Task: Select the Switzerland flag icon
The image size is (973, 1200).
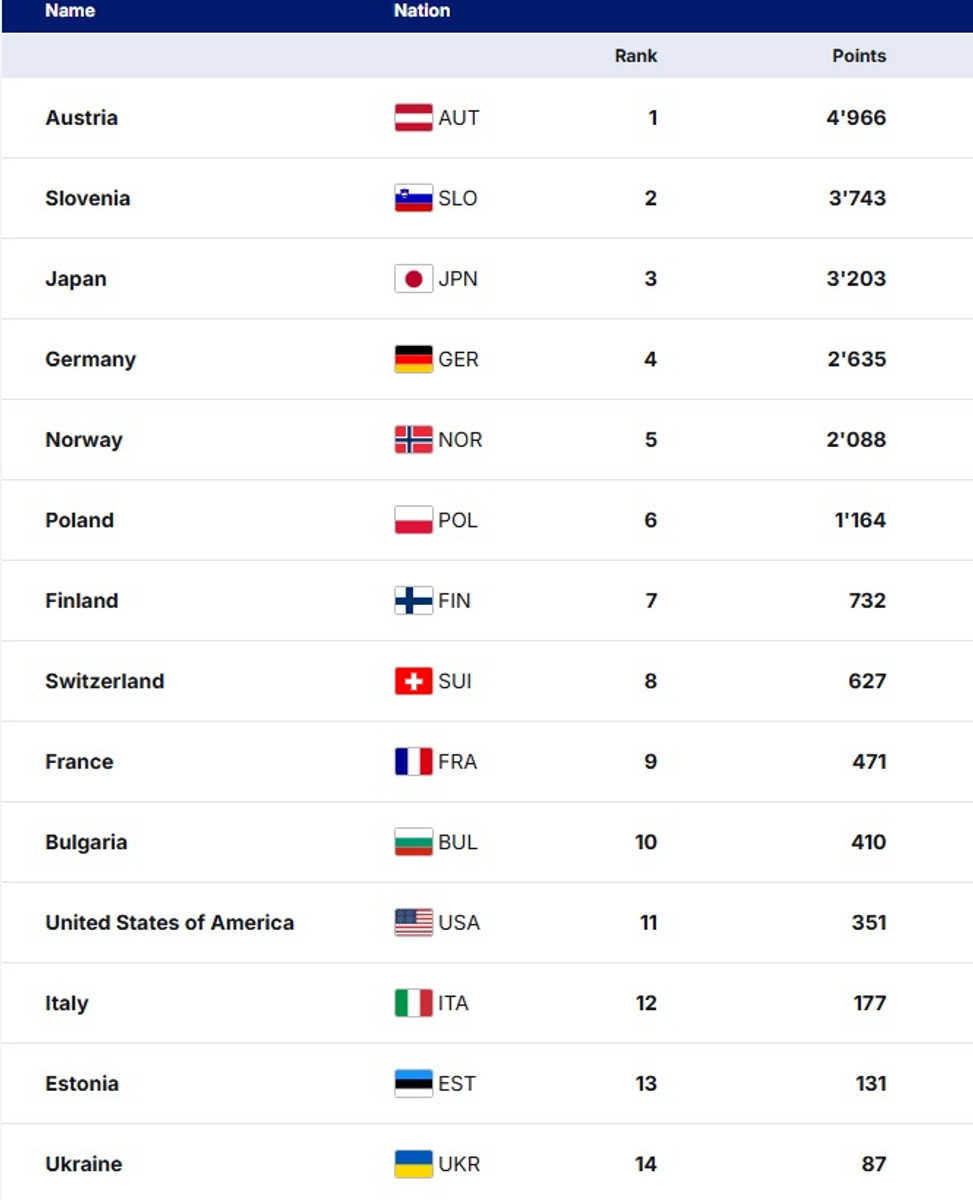Action: pyautogui.click(x=413, y=681)
